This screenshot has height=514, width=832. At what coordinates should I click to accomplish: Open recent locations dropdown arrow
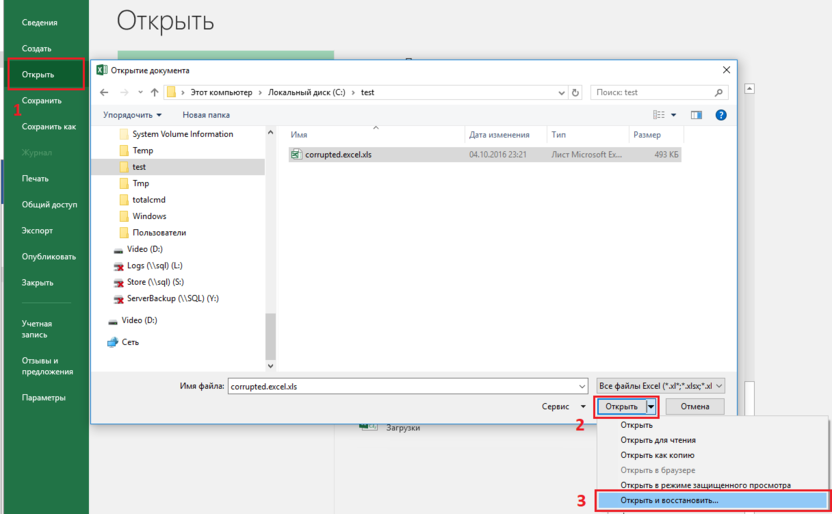click(x=140, y=92)
